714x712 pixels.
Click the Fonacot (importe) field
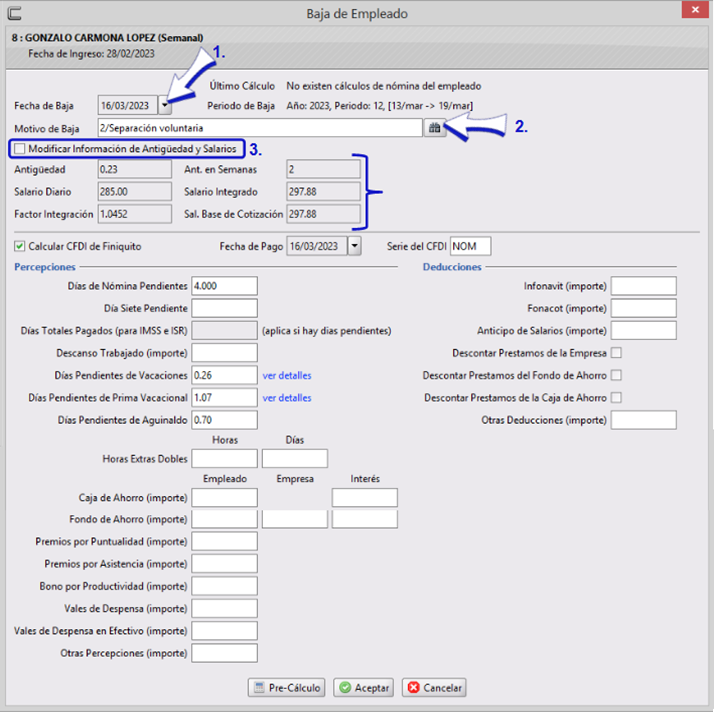[643, 308]
